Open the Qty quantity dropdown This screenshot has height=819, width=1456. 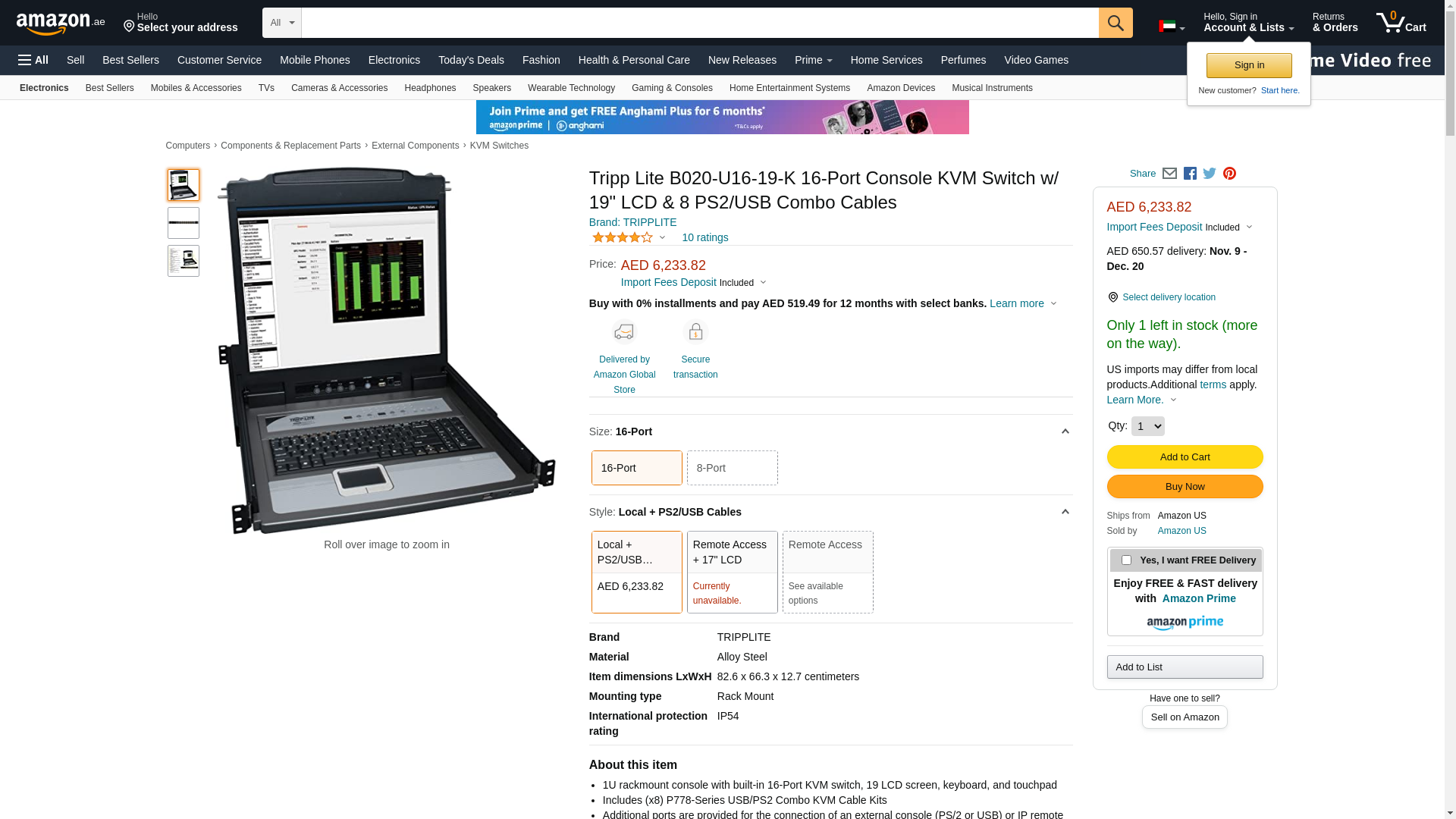[1147, 426]
